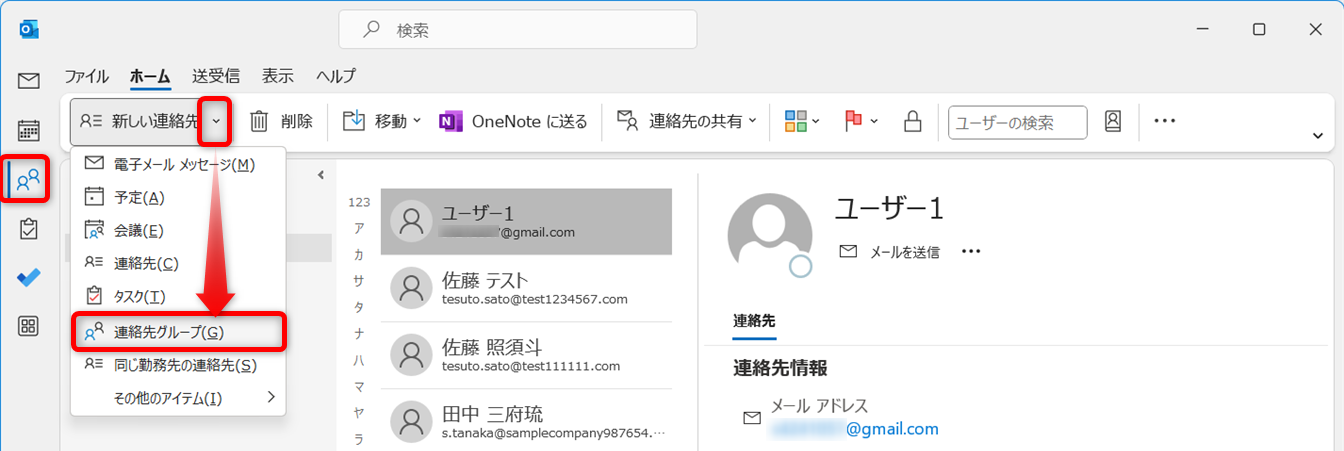The image size is (1344, 451).
Task: Click the Address Book icon
Action: coord(1113,121)
